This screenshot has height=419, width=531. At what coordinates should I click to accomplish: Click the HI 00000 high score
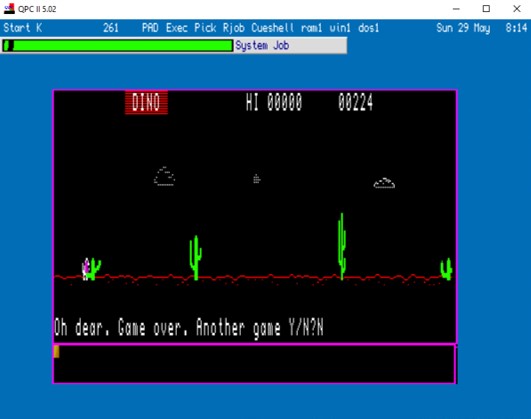[274, 102]
